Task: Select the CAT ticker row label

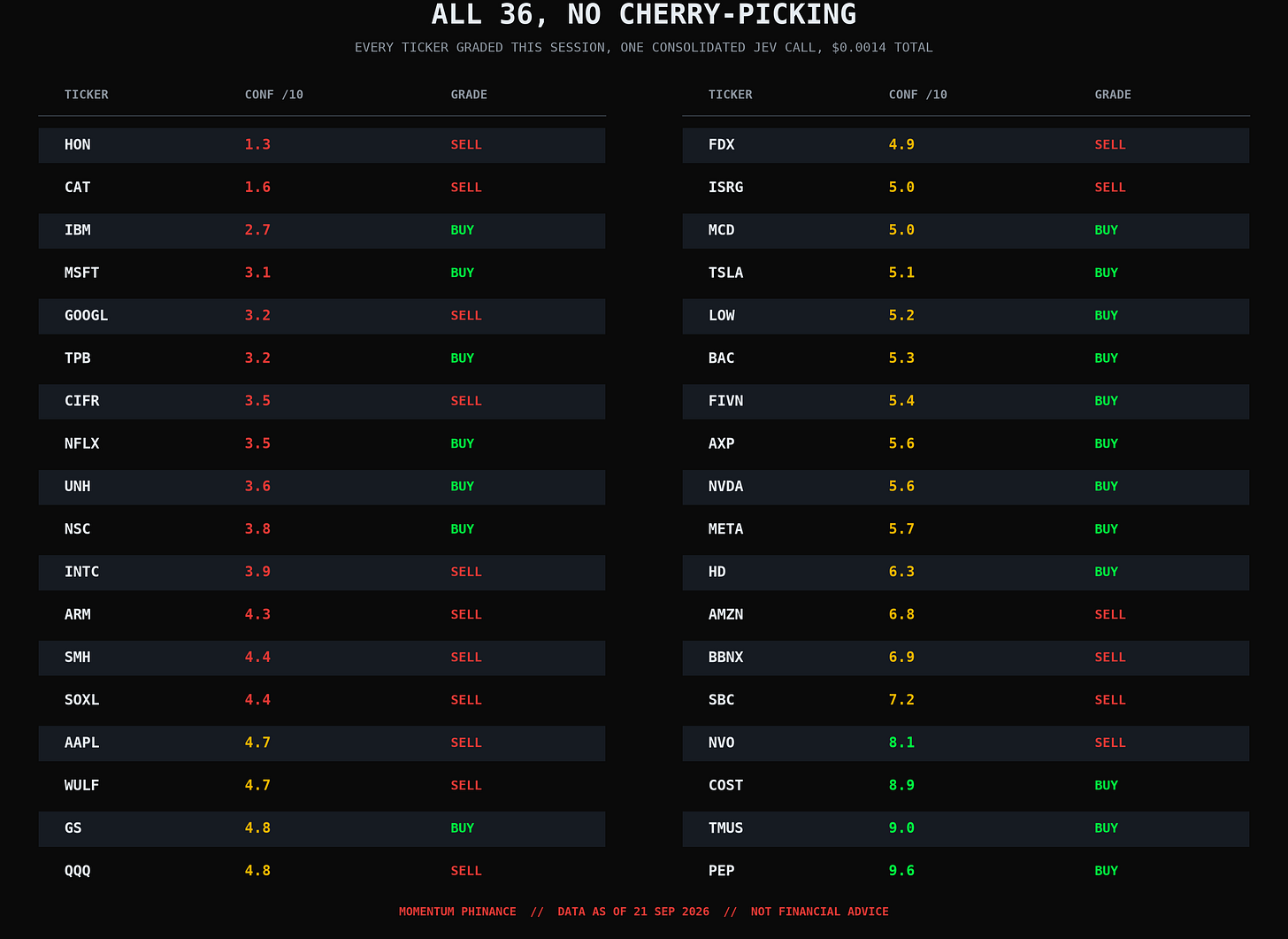Action: [x=78, y=187]
